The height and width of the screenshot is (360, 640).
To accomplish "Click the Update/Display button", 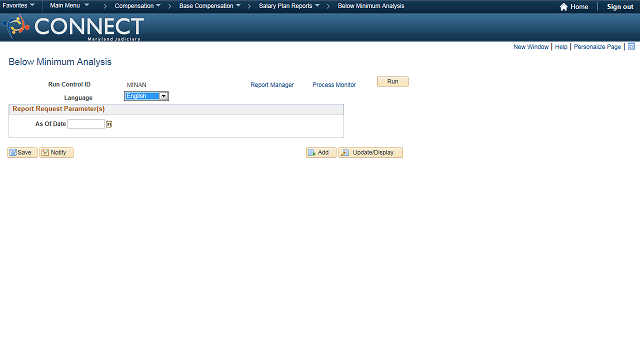I will tap(371, 152).
